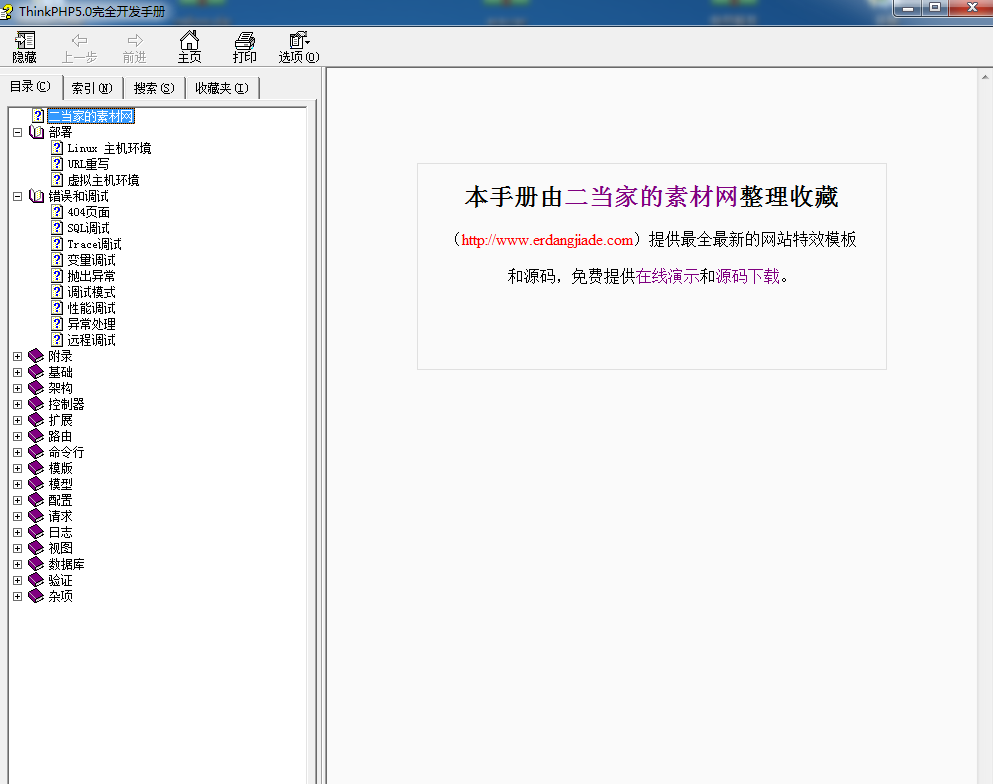Select the 性能调试 topic
This screenshot has height=784, width=993.
(x=91, y=308)
